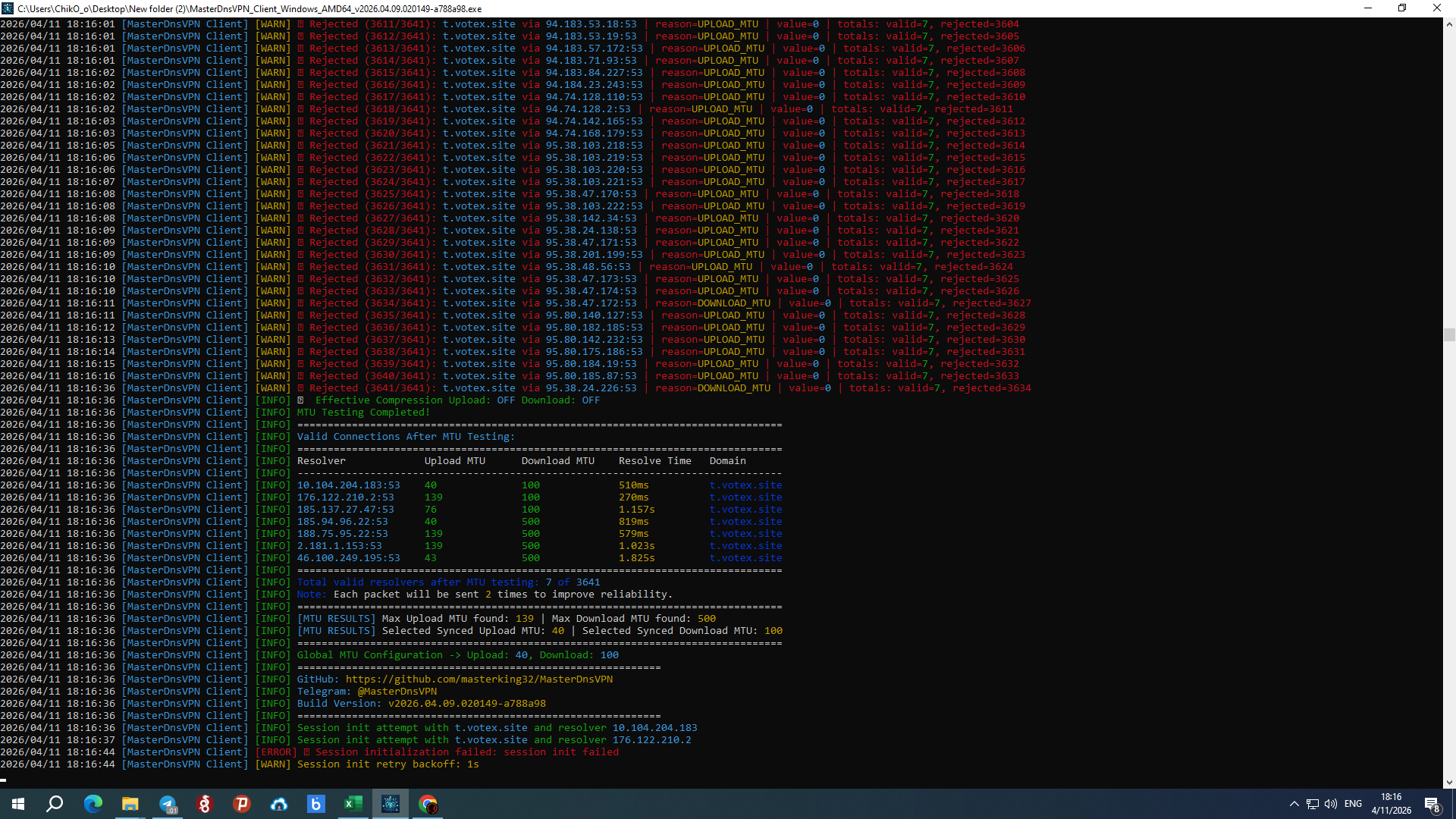Launch Microsoft Edge from the taskbar
Viewport: 1456px width, 819px height.
pos(93,804)
